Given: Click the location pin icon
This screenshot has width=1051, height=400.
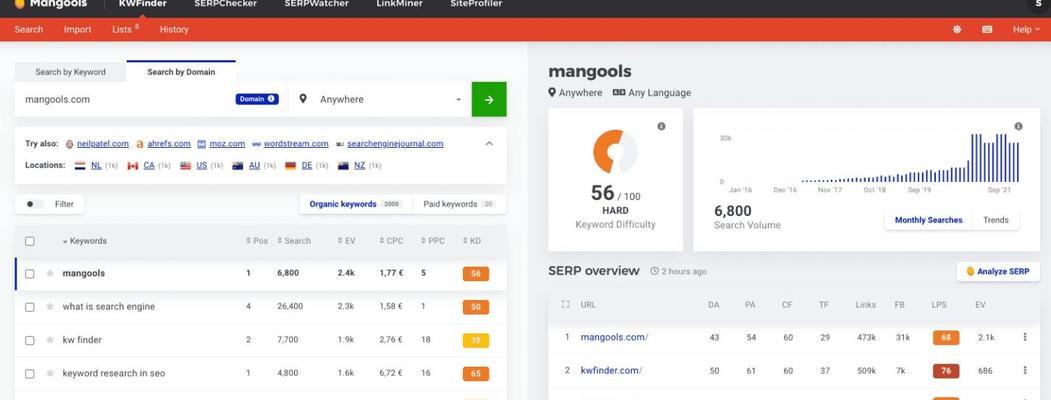Looking at the screenshot, I should click(x=303, y=99).
